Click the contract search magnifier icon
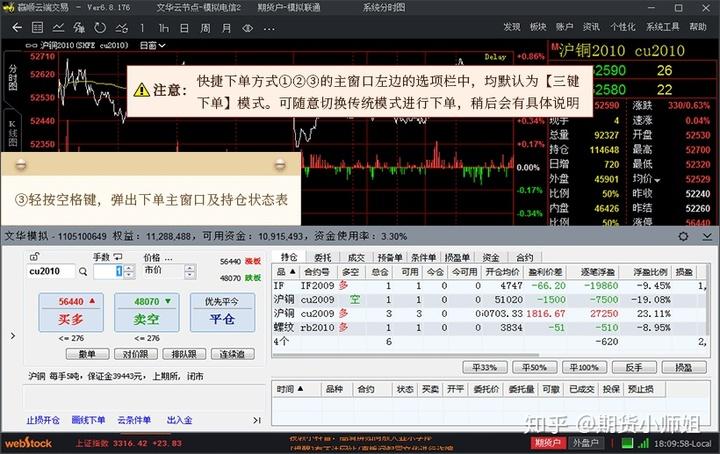This screenshot has height=454, width=720. (83, 272)
